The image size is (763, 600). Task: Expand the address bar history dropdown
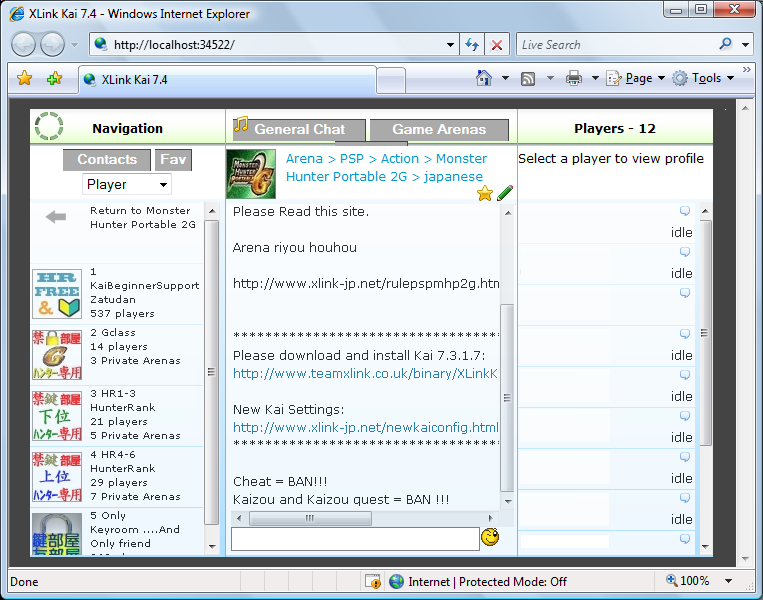451,45
